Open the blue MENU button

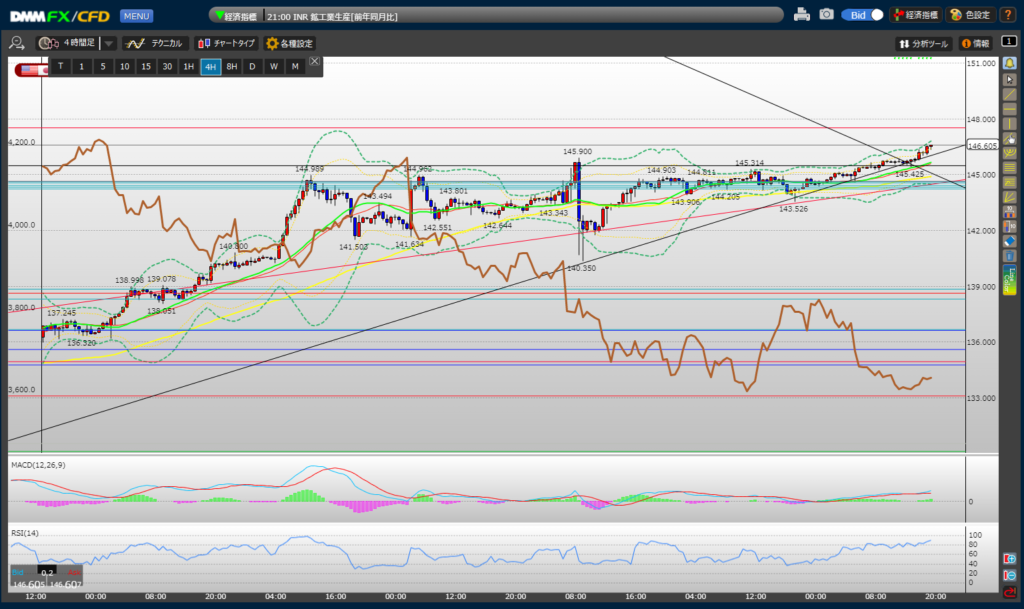click(x=136, y=16)
